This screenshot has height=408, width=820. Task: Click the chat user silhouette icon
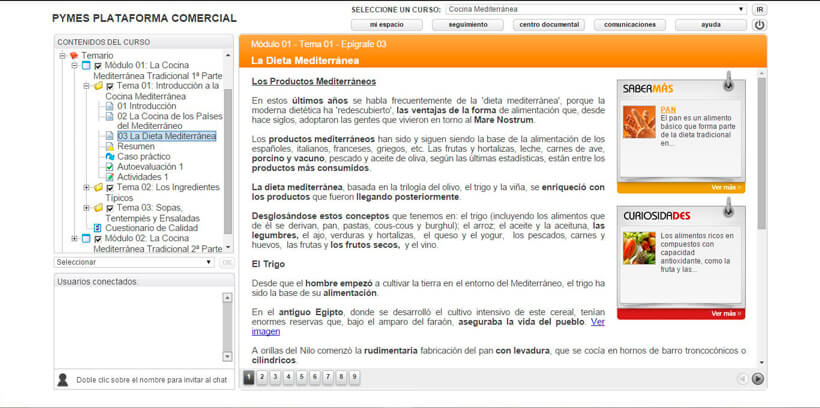point(63,380)
